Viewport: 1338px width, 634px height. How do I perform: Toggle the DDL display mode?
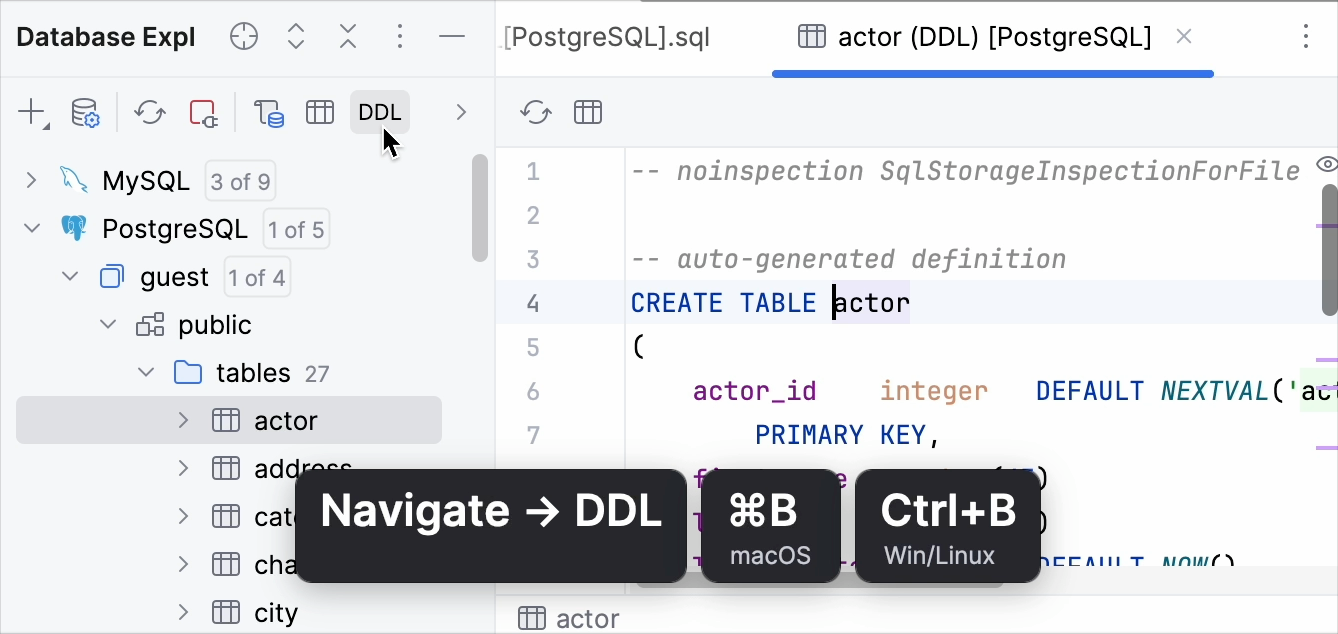pos(380,112)
